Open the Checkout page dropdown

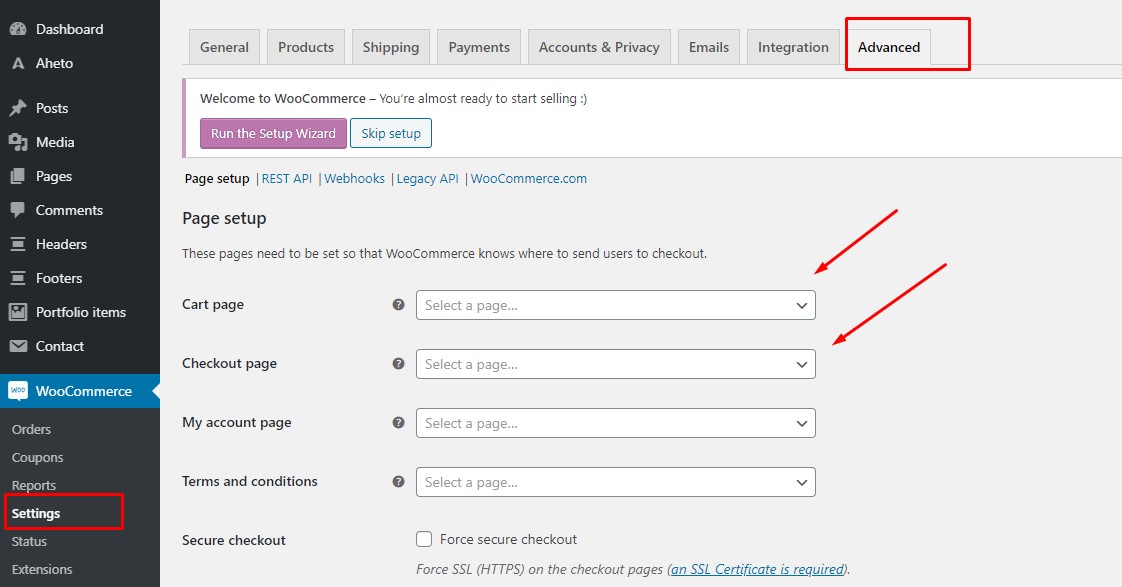615,364
